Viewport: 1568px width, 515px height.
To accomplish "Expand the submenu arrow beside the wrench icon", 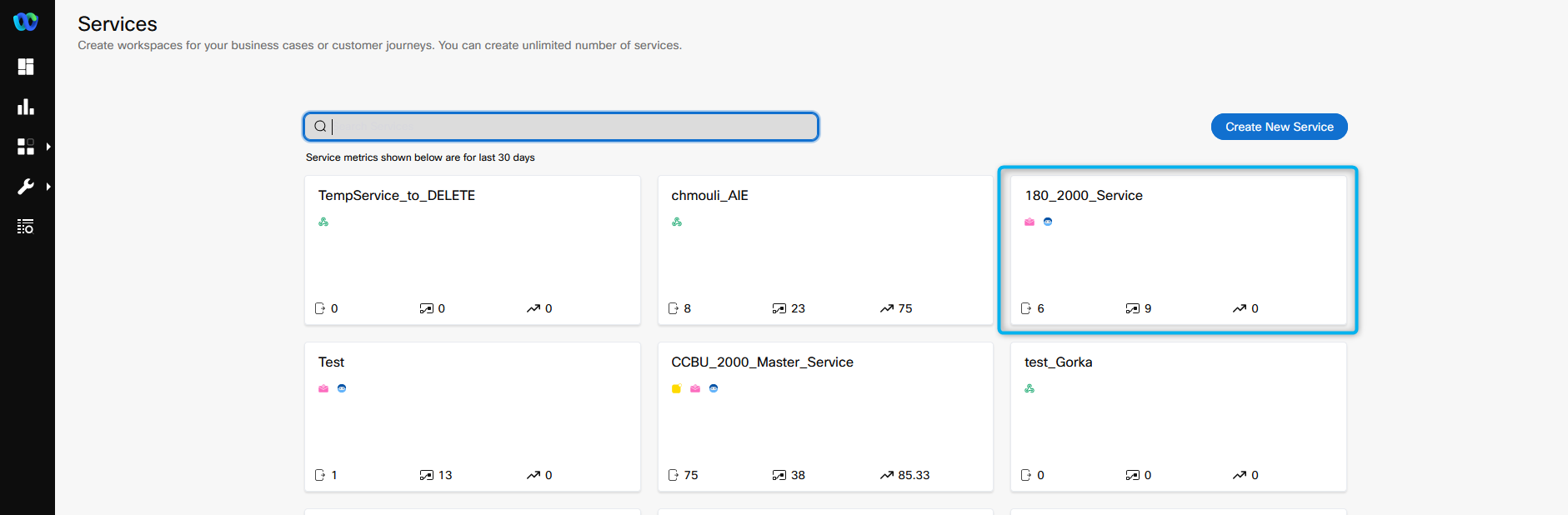I will [48, 187].
